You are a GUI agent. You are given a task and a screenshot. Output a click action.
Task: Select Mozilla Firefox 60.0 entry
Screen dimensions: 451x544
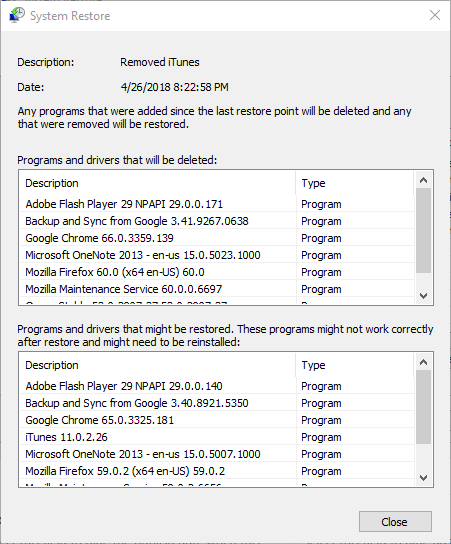(x=217, y=272)
